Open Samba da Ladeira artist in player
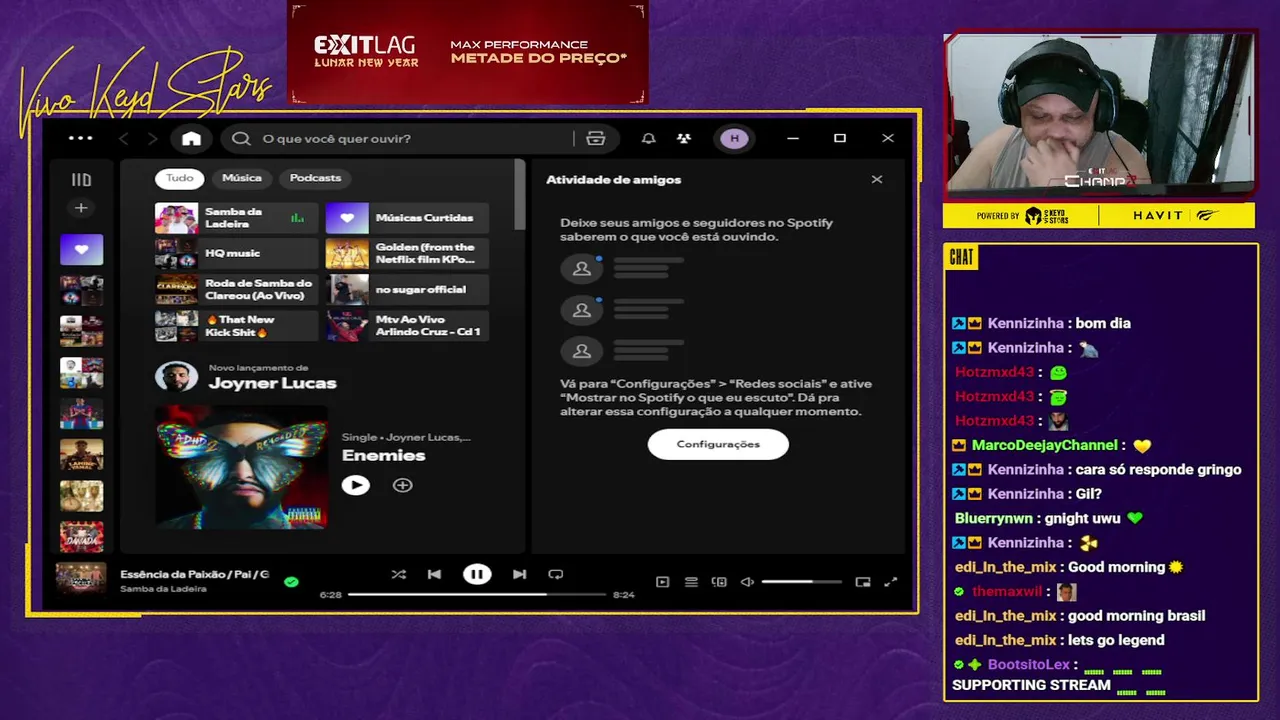1280x720 pixels. click(x=163, y=589)
